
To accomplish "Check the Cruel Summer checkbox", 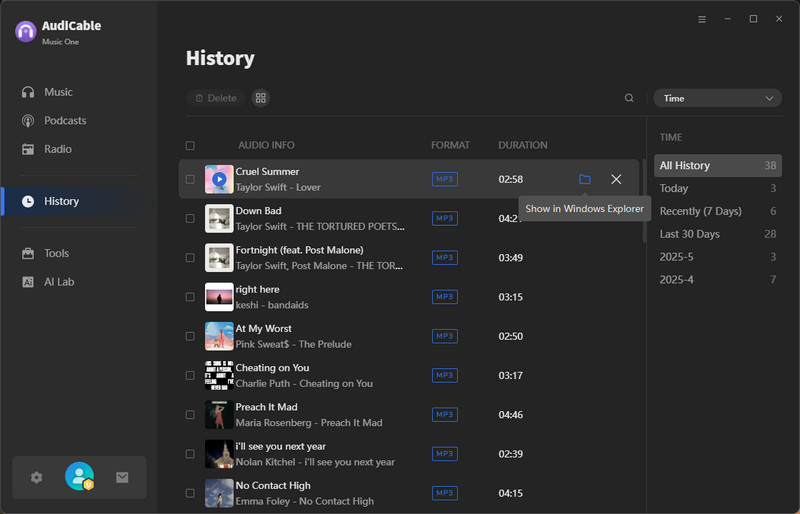I will point(190,179).
